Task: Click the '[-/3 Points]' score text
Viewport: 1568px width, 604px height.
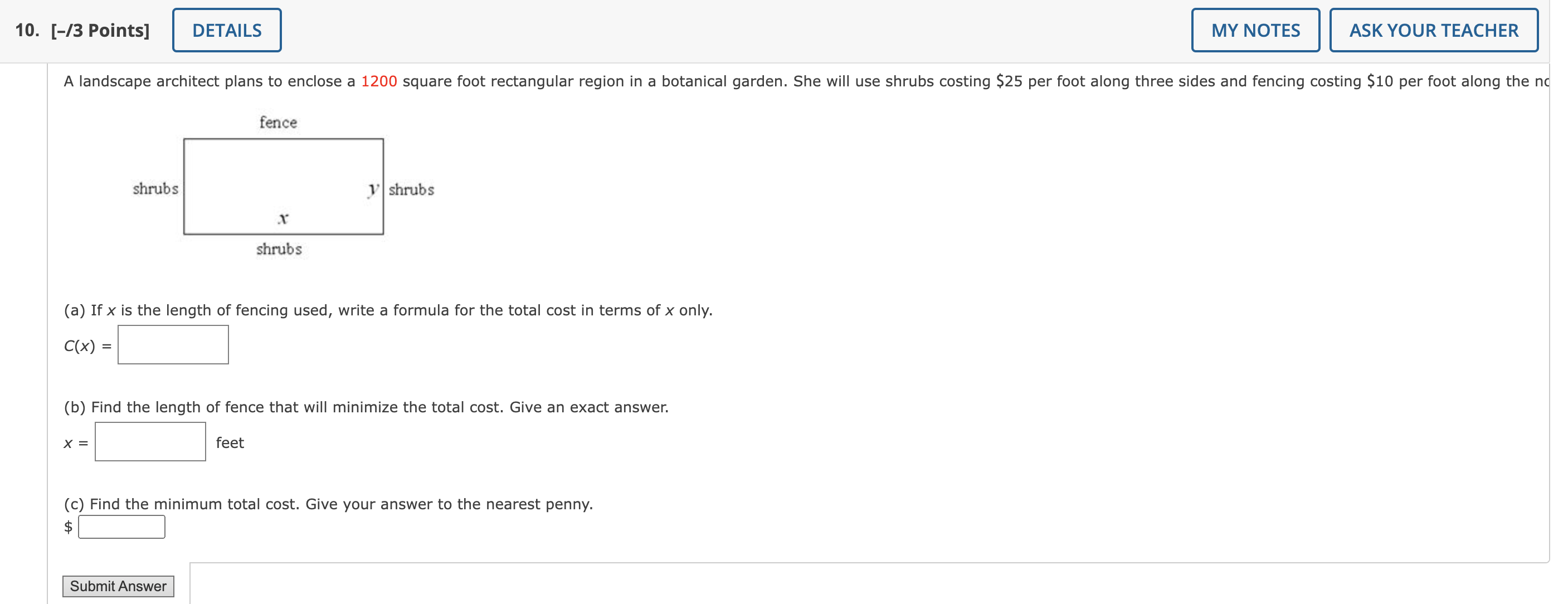Action: coord(100,31)
